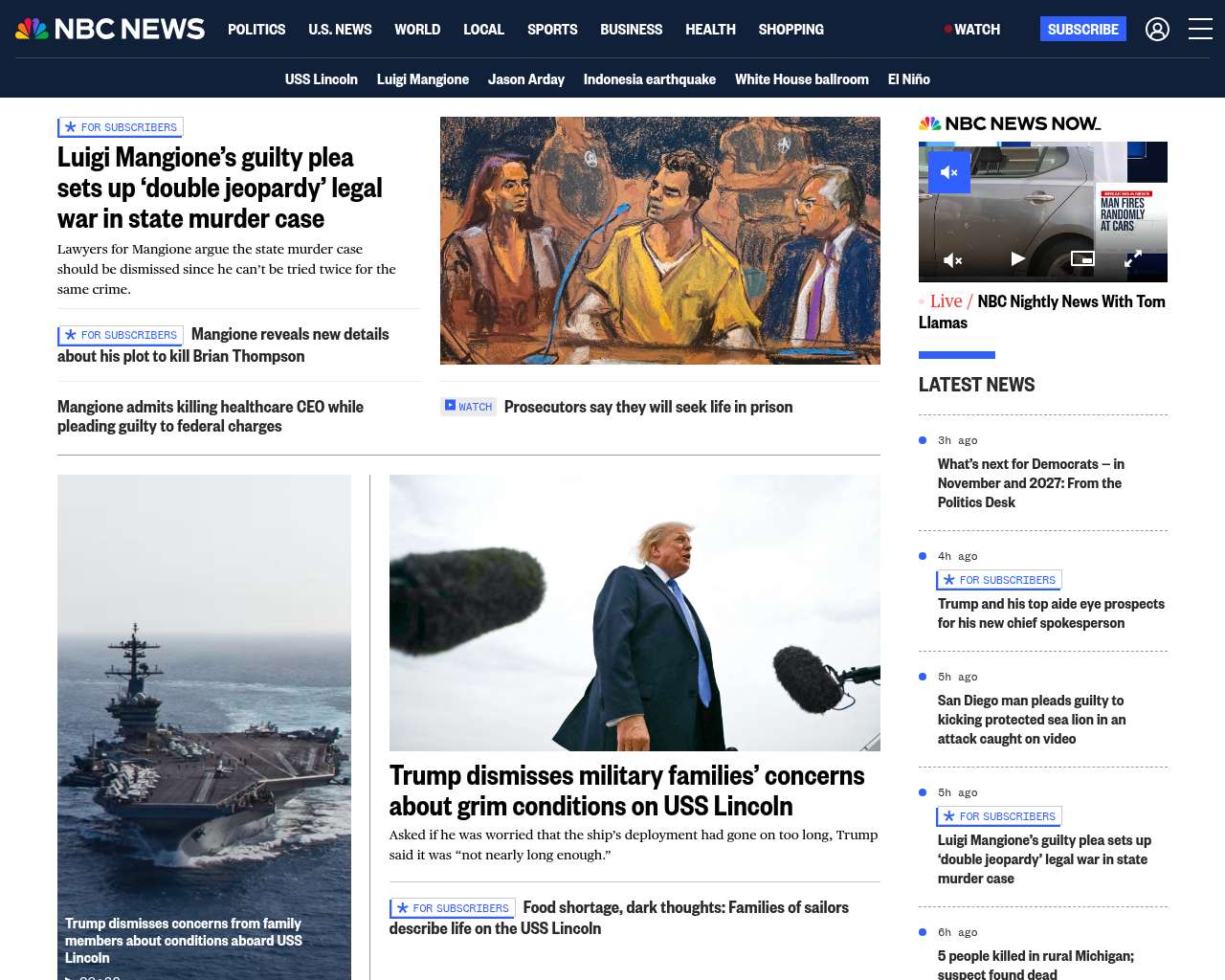Open the White House ballroom trending topic
Screen dimensions: 1225x980
pos(802,79)
